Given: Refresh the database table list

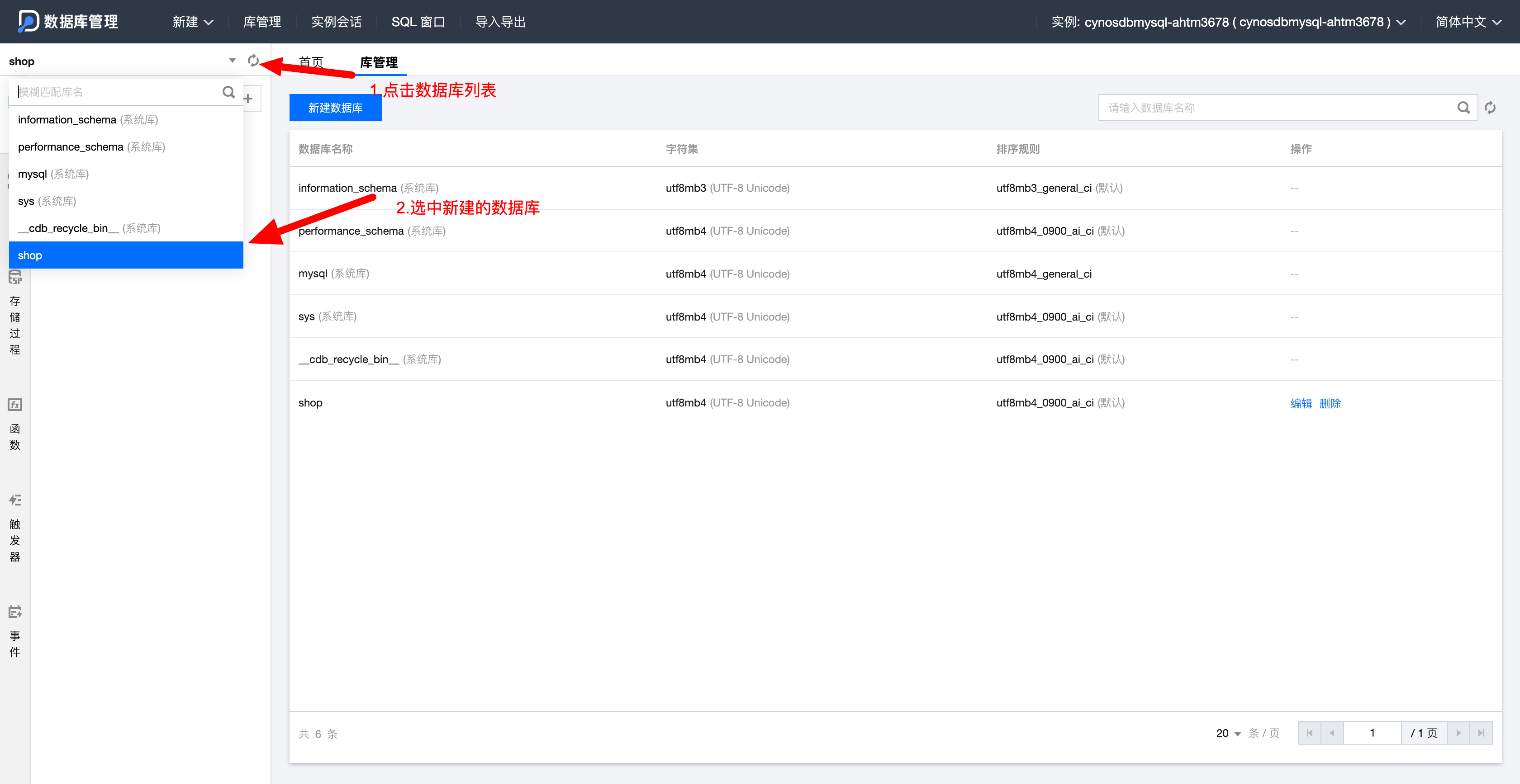Looking at the screenshot, I should (x=1490, y=108).
